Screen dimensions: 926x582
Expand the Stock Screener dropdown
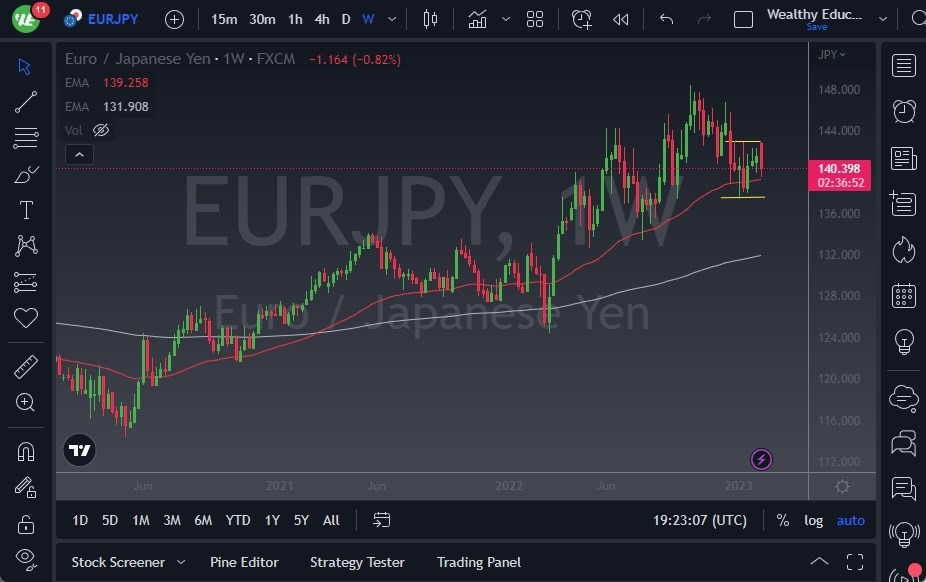coord(182,562)
